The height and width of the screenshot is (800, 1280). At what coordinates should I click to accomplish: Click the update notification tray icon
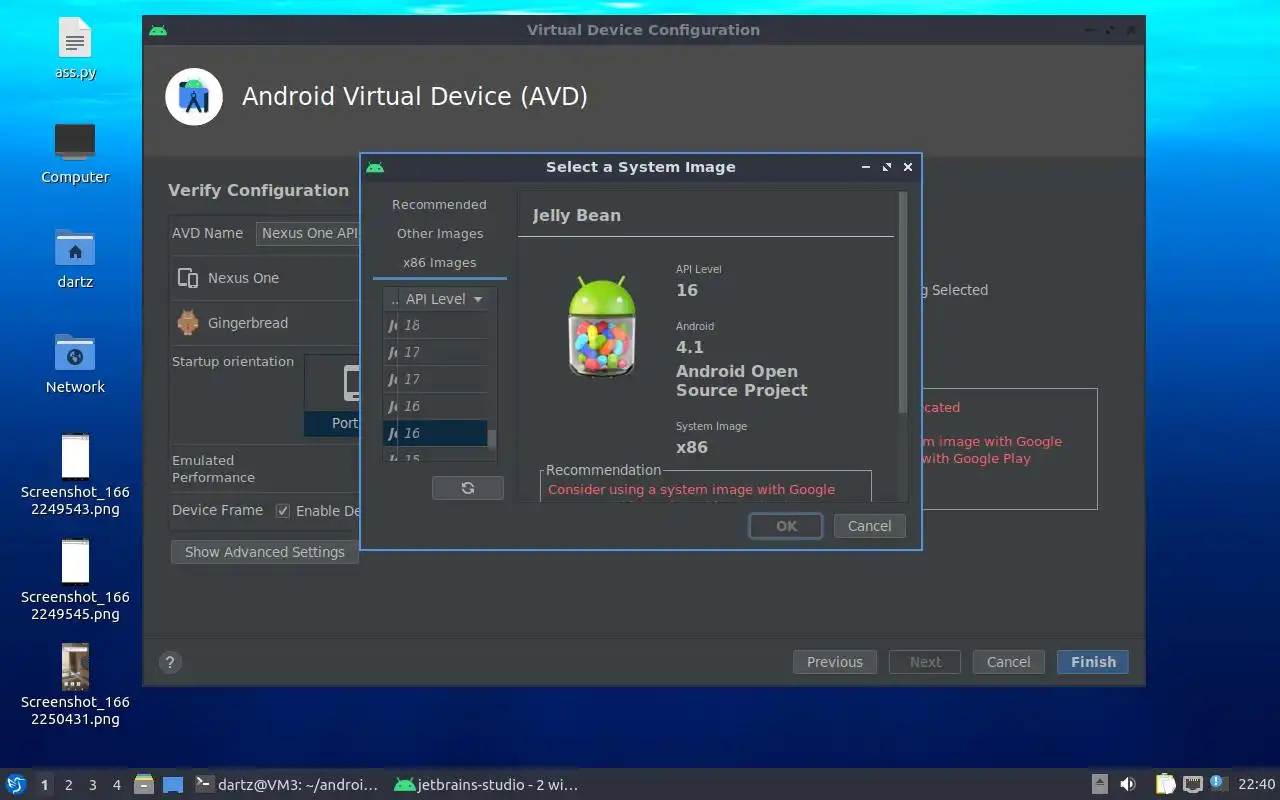(1218, 784)
